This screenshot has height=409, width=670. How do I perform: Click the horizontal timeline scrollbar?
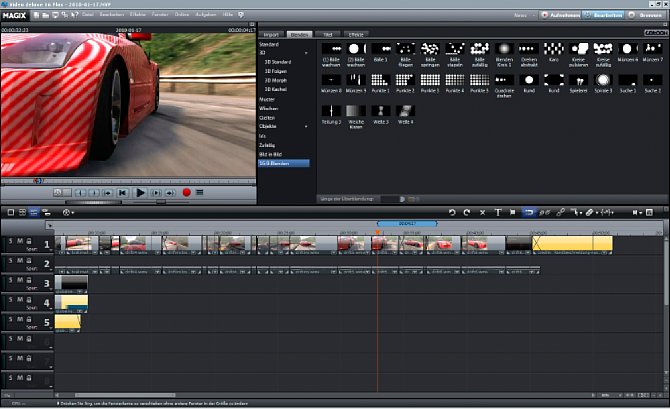(x=125, y=395)
